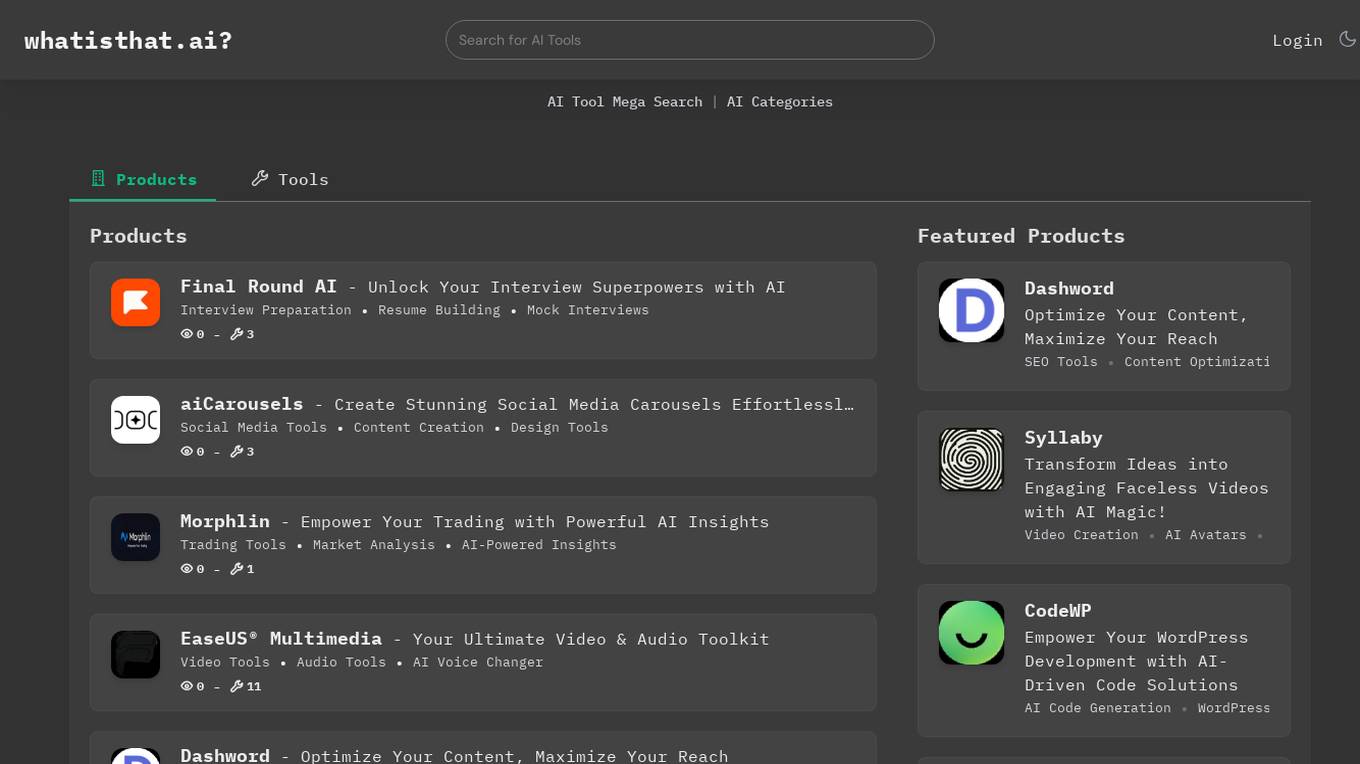Open featured Dashword product title
The image size is (1360, 764).
click(x=1069, y=288)
